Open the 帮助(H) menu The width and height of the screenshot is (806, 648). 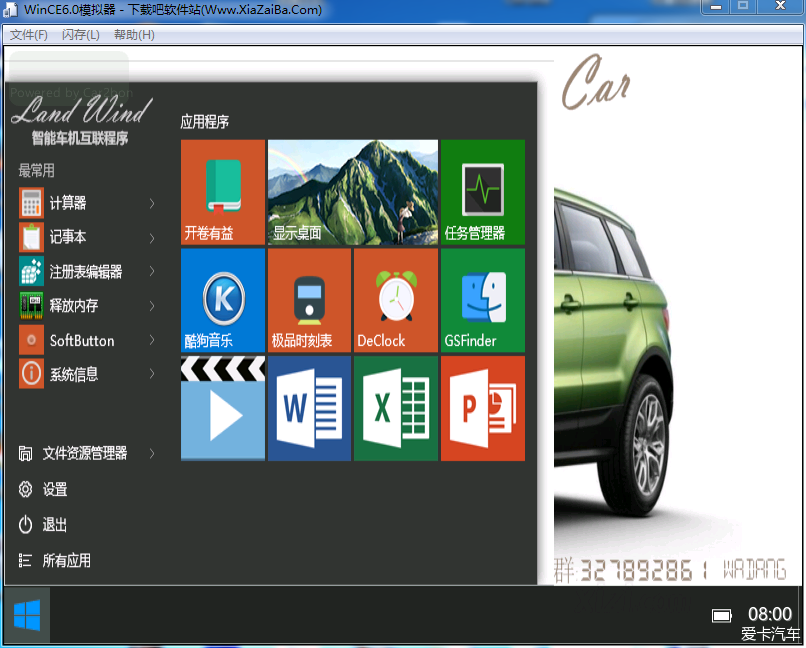[134, 35]
